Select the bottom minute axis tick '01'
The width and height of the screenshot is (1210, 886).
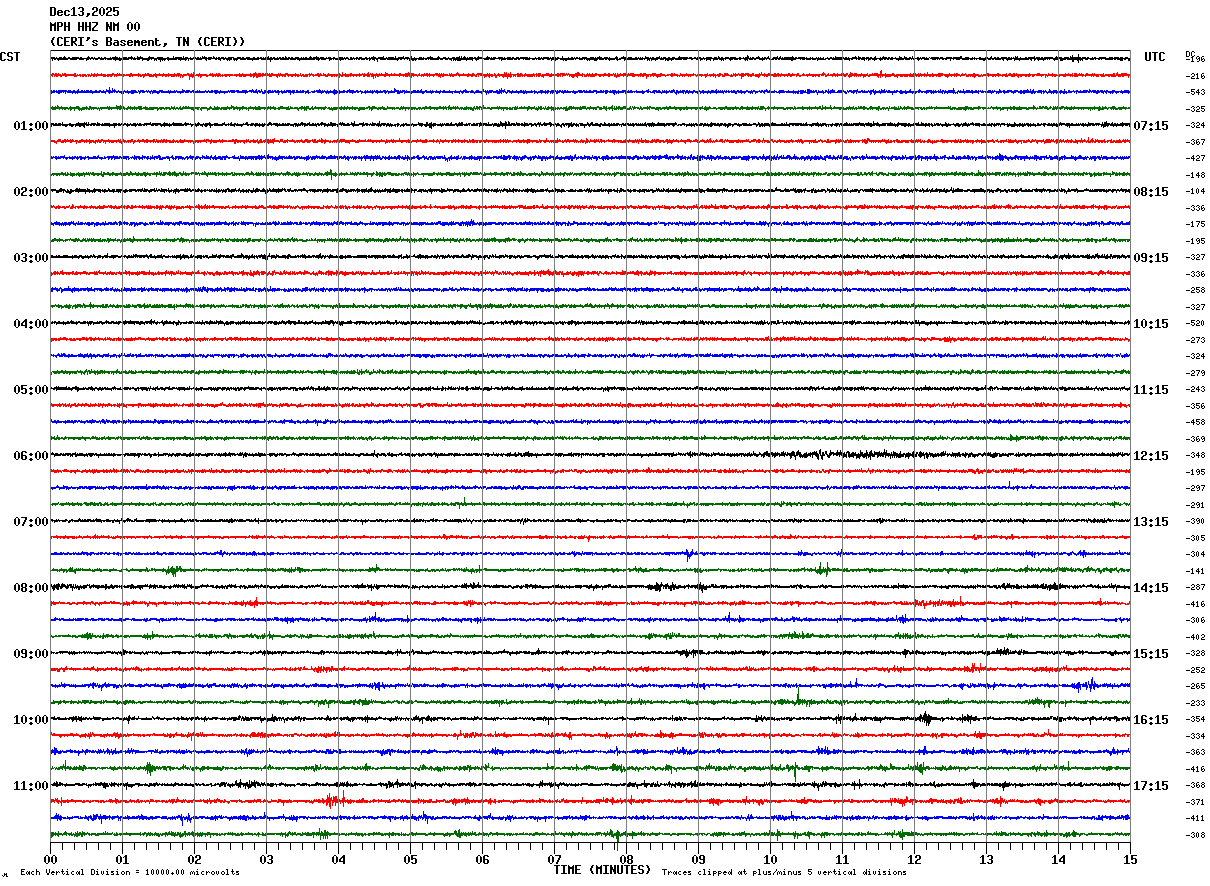tap(122, 859)
